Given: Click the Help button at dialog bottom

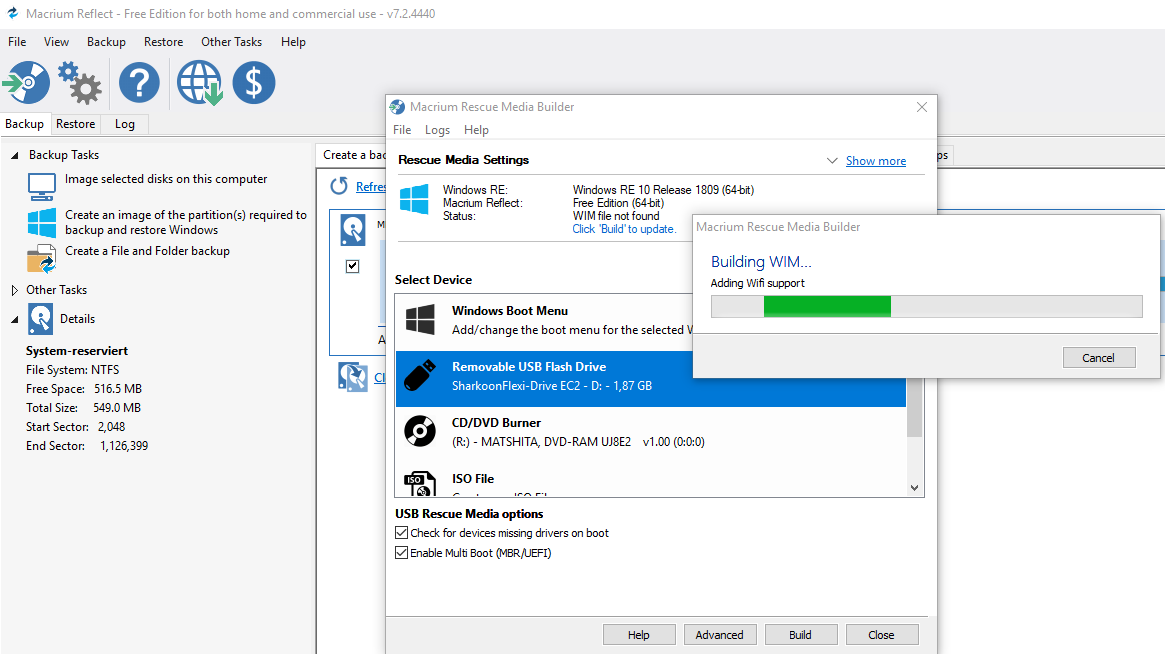Looking at the screenshot, I should [639, 635].
